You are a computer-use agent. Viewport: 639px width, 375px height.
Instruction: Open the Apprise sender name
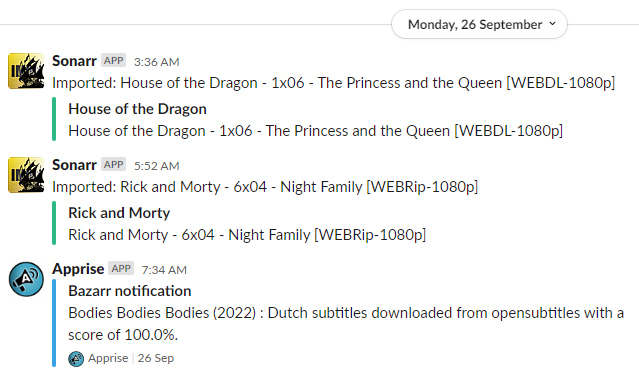pos(78,269)
